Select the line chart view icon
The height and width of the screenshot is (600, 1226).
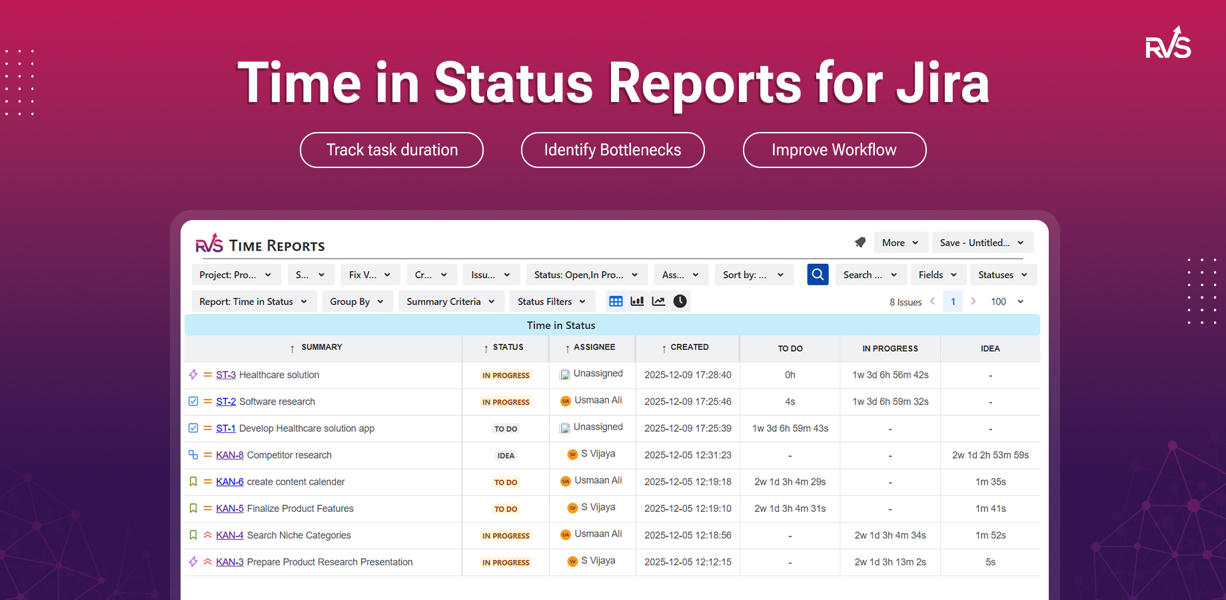[x=658, y=301]
